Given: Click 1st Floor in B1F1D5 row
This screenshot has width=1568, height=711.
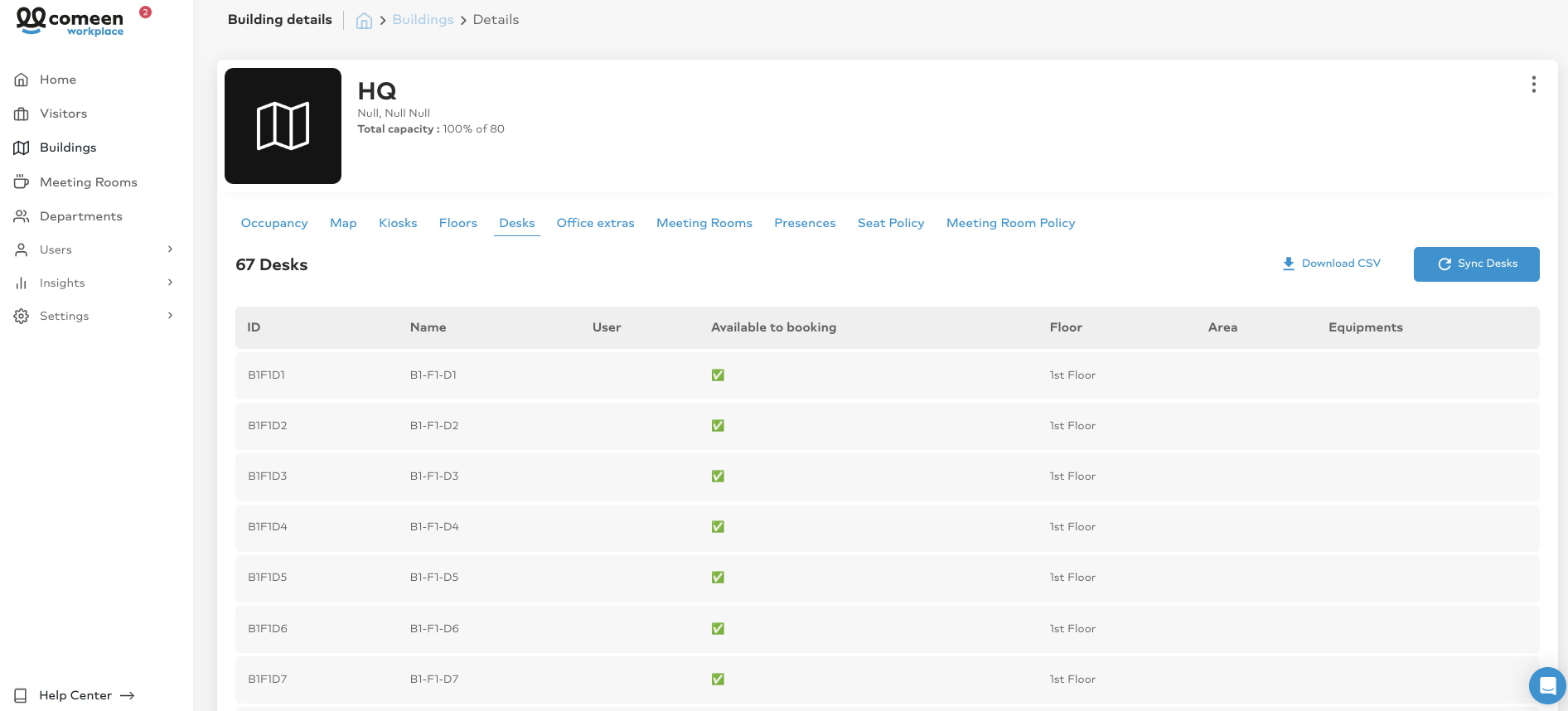Looking at the screenshot, I should point(1072,578).
